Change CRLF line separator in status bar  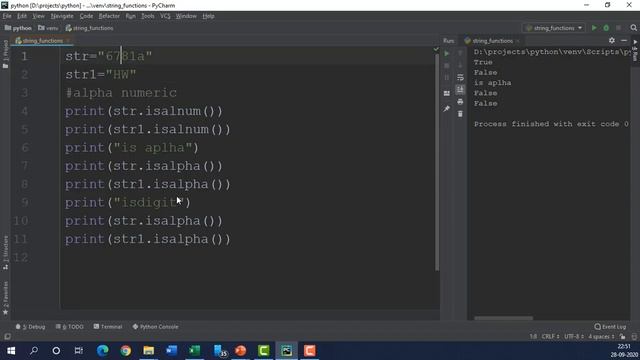(550, 337)
